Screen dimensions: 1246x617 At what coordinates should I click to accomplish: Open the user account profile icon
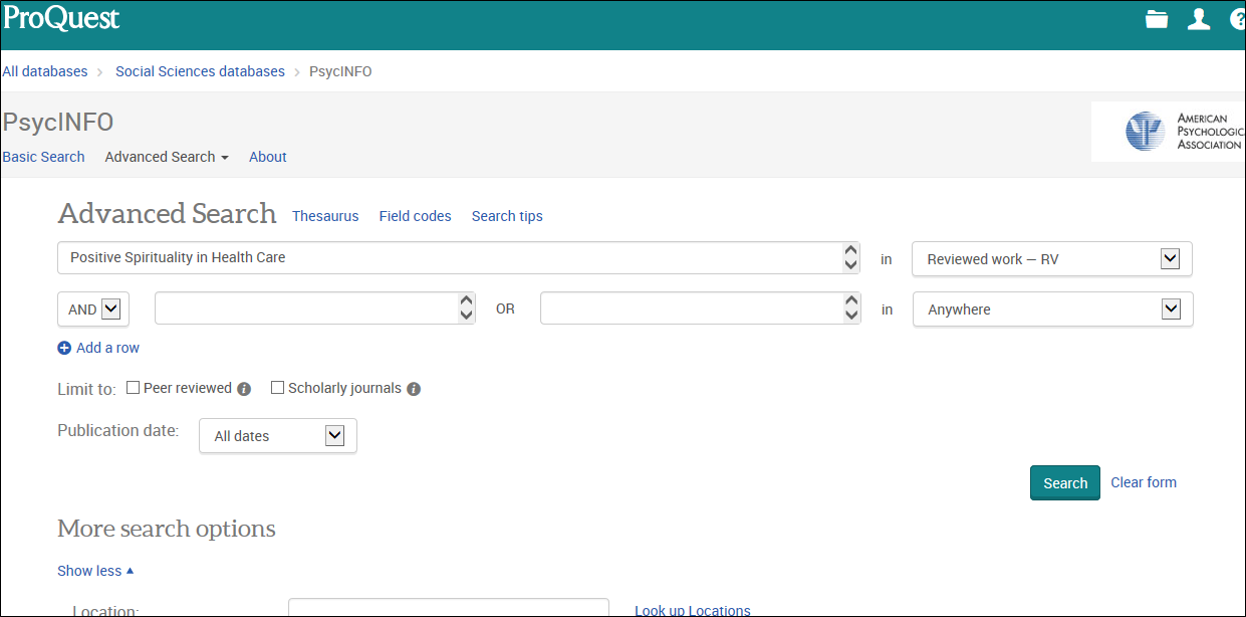(1198, 19)
